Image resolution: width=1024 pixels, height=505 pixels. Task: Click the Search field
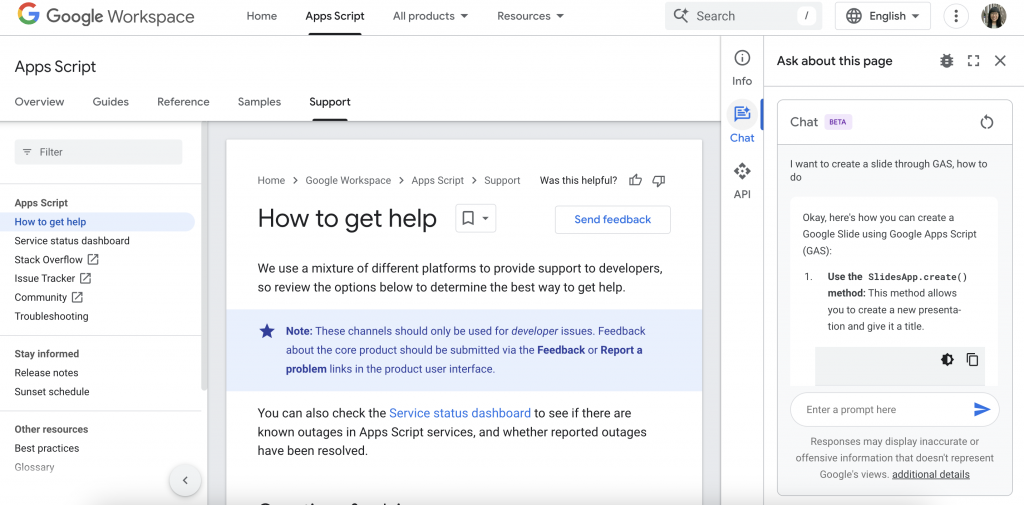[x=743, y=16]
